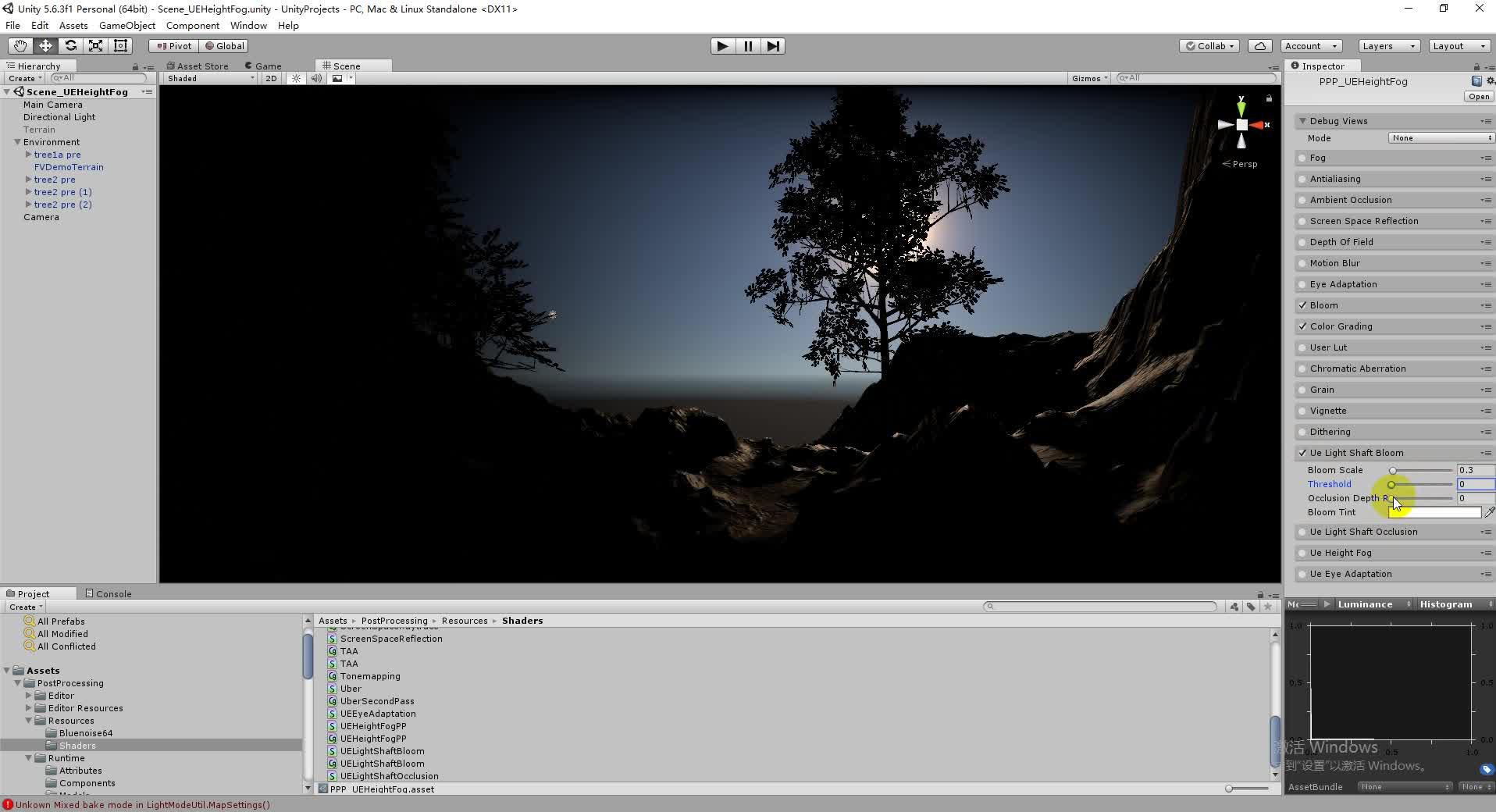Expand tree2 pre in the Hierarchy
The height and width of the screenshot is (812, 1496).
tap(29, 179)
